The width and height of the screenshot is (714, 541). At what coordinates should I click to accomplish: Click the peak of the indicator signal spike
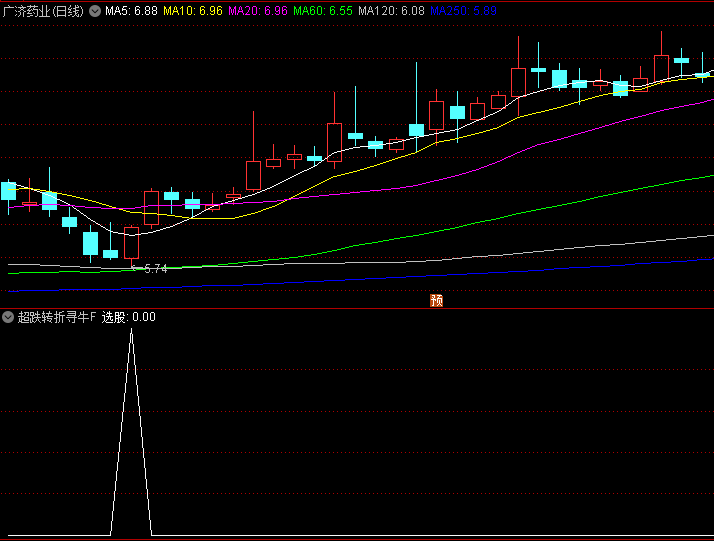tap(131, 330)
